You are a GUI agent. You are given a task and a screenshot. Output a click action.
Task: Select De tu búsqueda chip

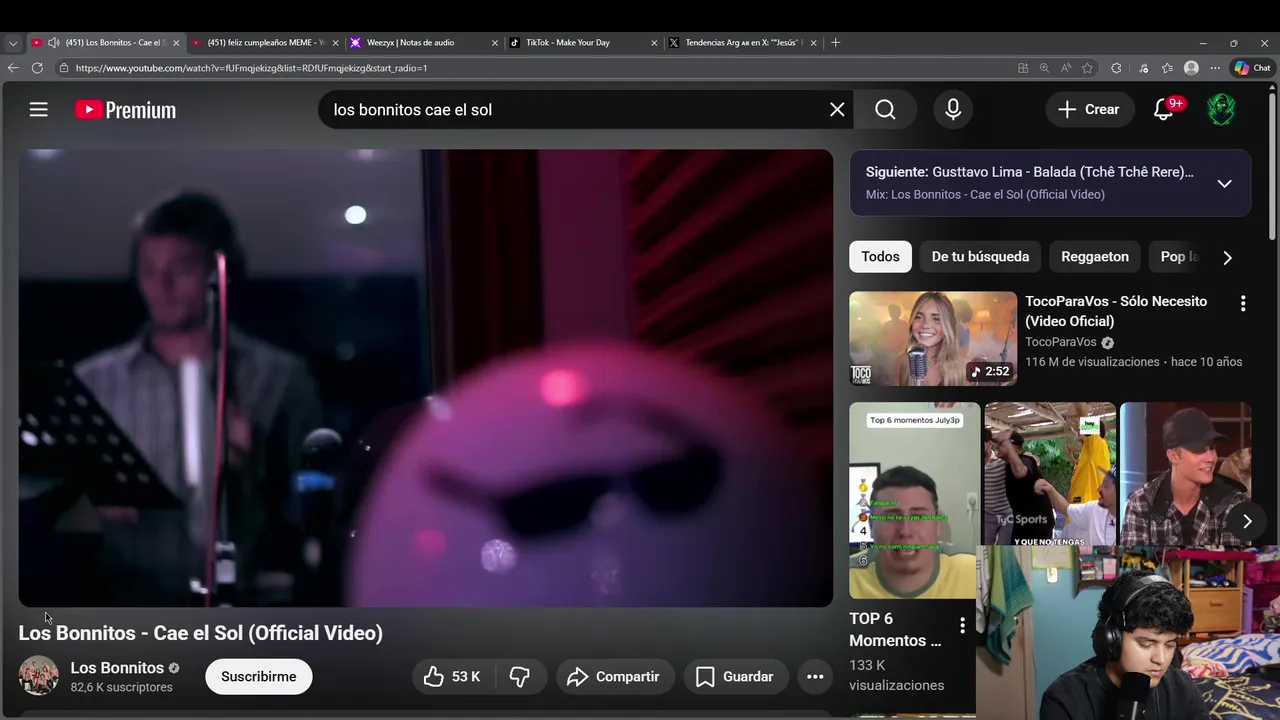[x=980, y=257]
